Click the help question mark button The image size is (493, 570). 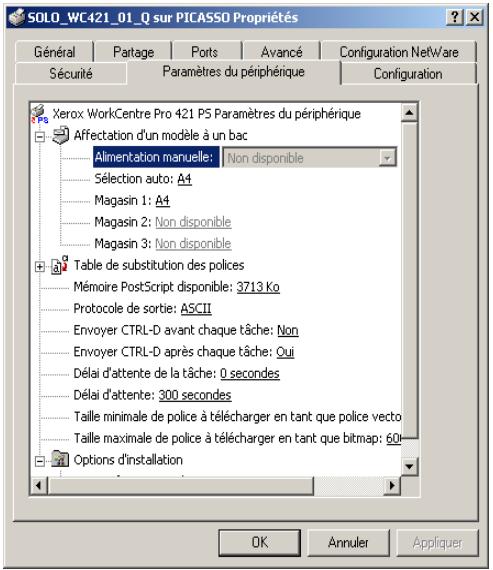point(455,17)
